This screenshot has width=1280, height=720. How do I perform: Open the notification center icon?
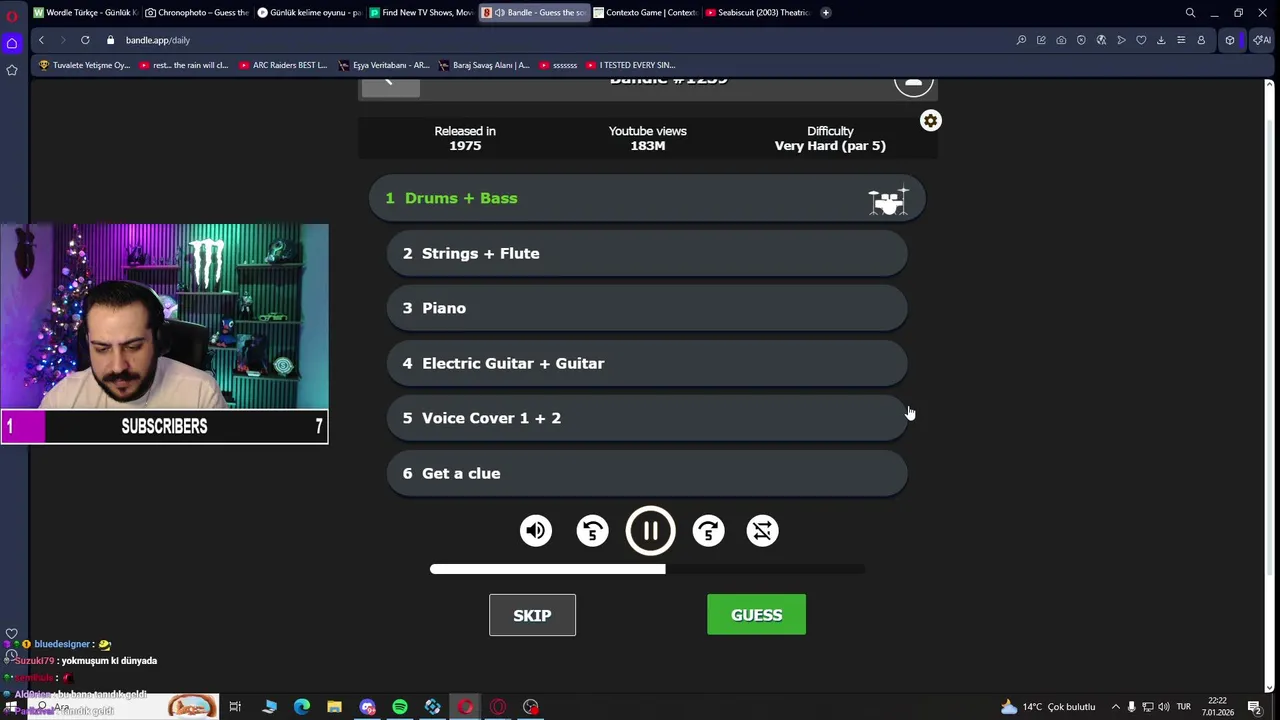coord(1254,707)
